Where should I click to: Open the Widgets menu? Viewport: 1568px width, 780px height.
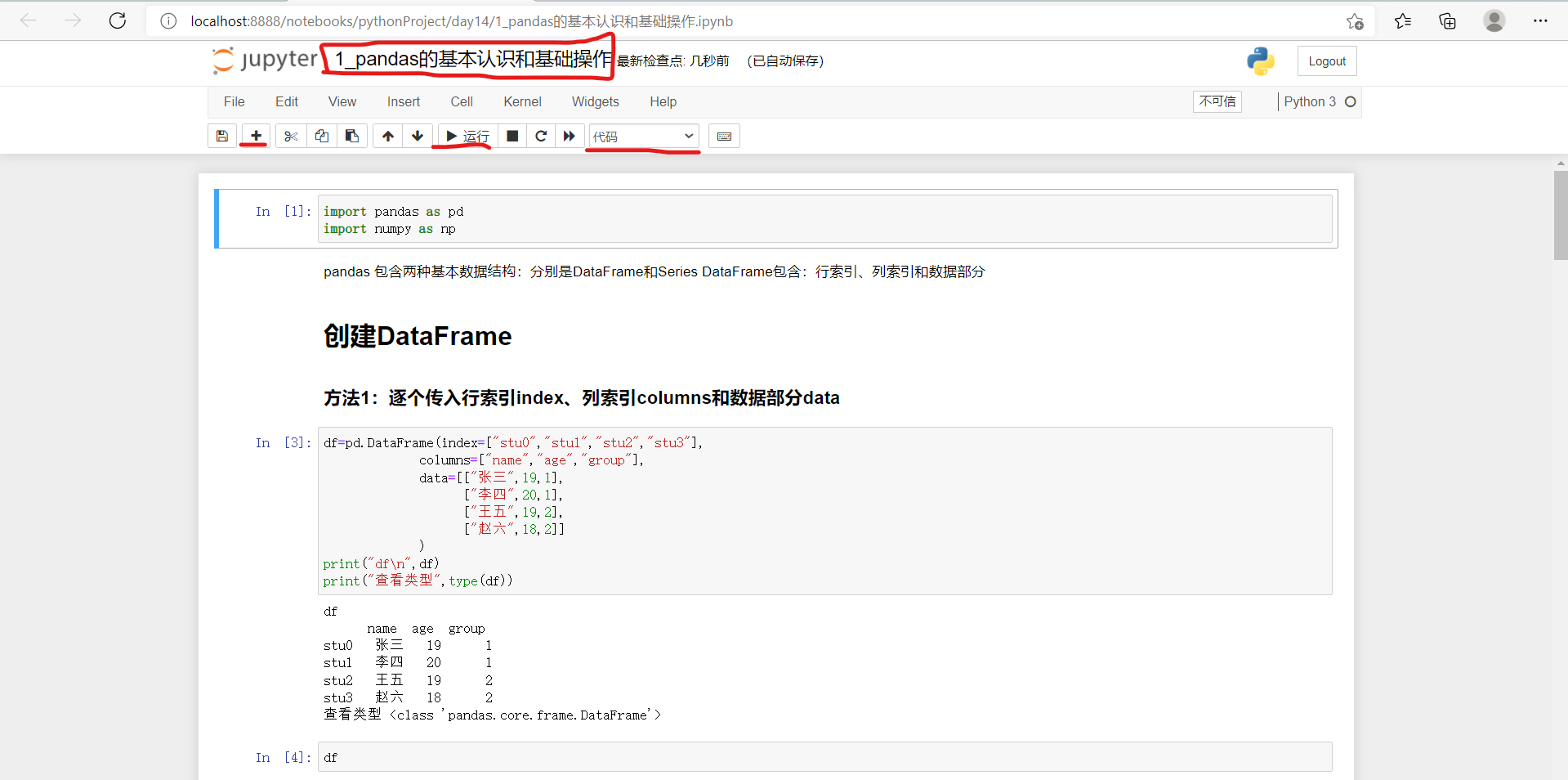coord(596,101)
